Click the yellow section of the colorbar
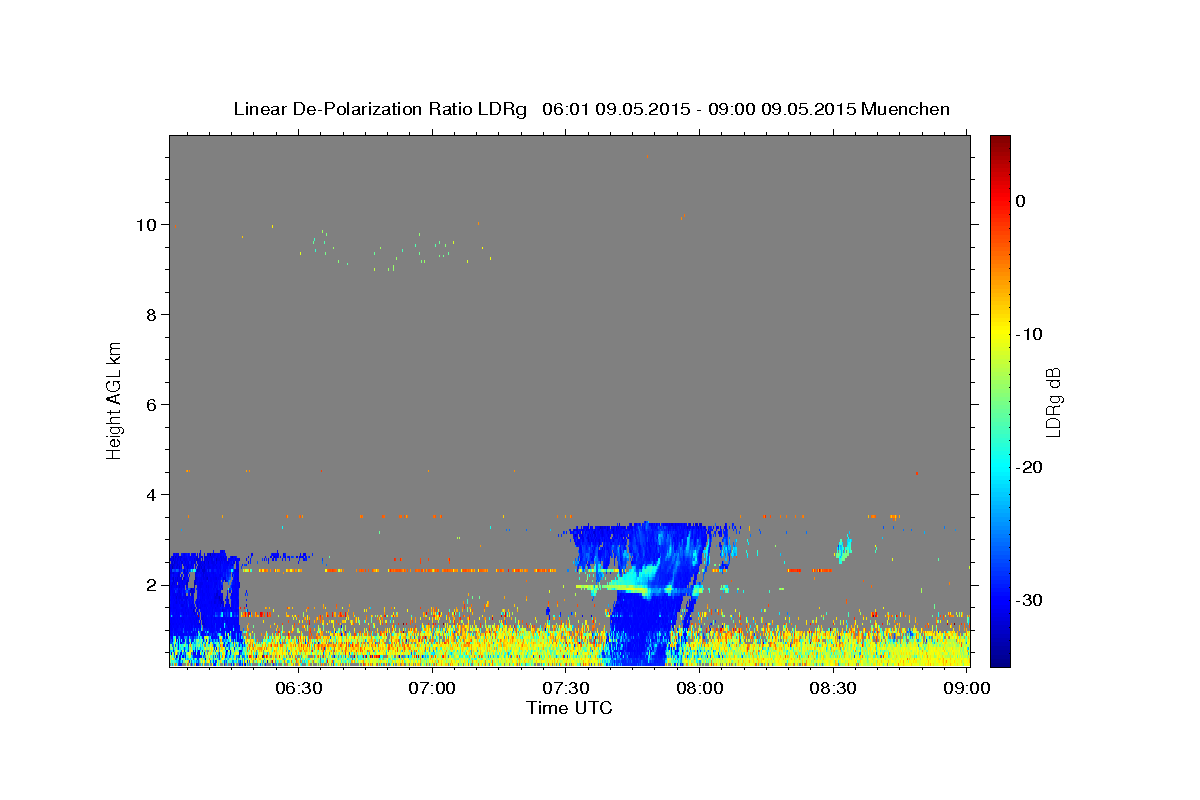The image size is (1200, 800). point(1000,334)
